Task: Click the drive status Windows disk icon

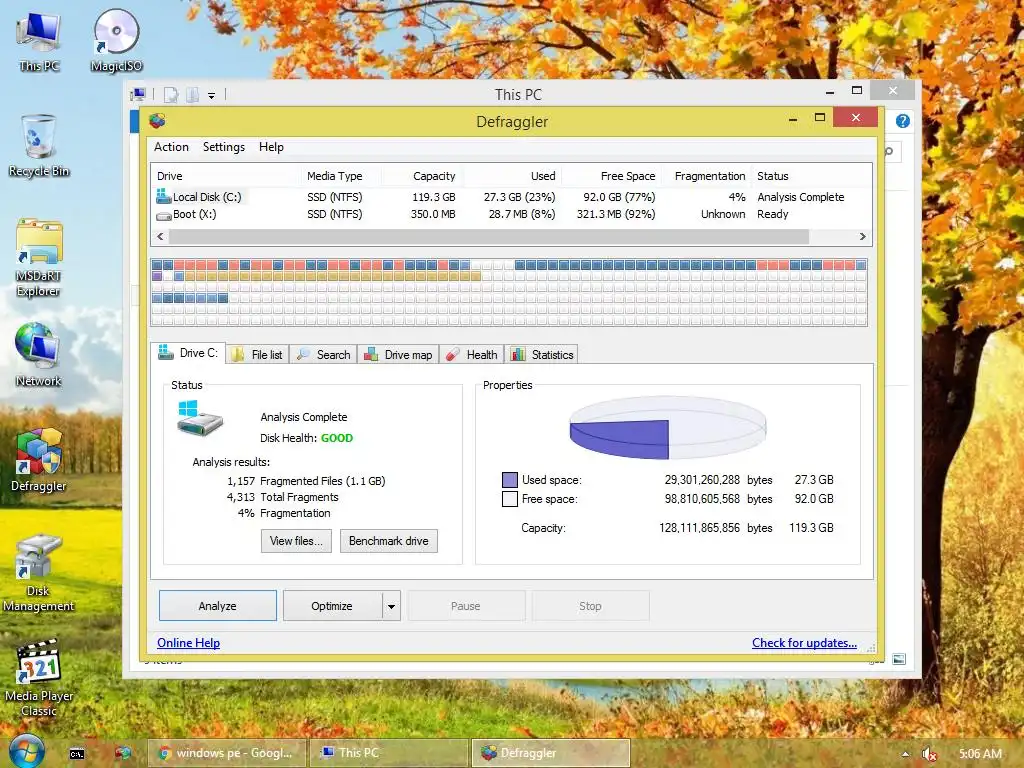Action: 199,419
